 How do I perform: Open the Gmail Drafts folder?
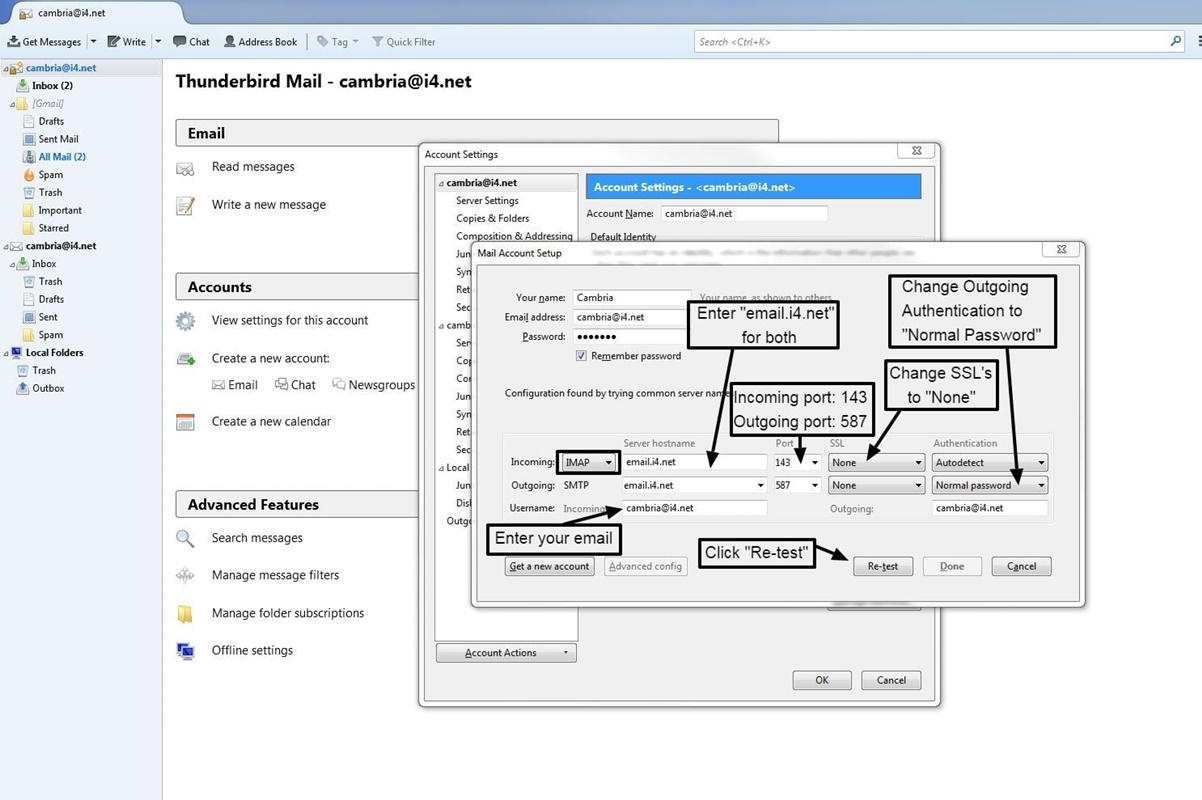click(51, 121)
